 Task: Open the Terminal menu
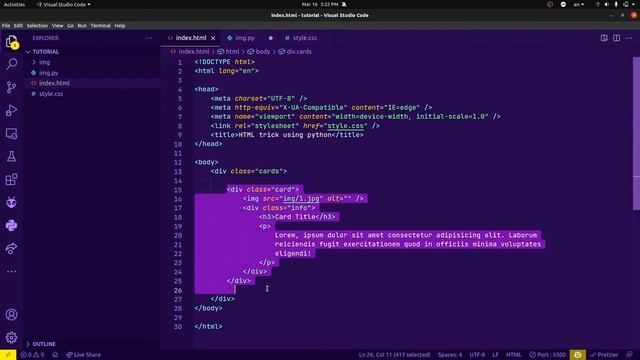click(x=100, y=26)
